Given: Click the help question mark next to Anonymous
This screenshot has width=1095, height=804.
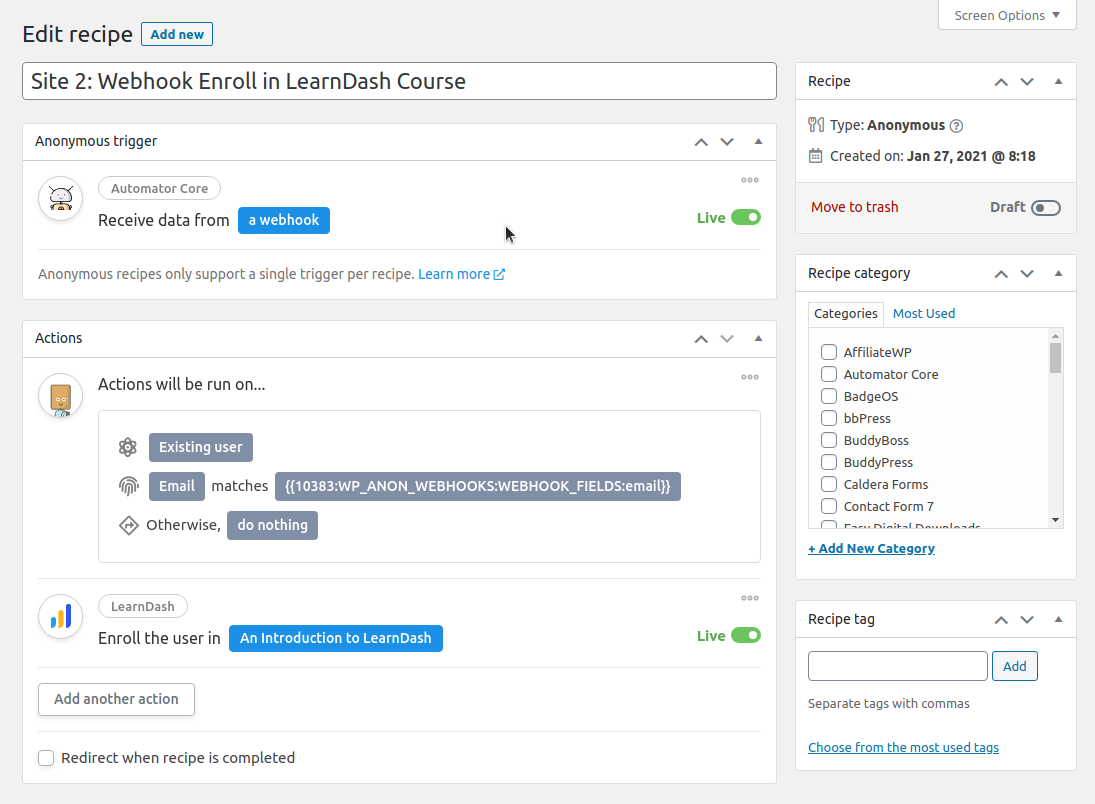Looking at the screenshot, I should (957, 126).
